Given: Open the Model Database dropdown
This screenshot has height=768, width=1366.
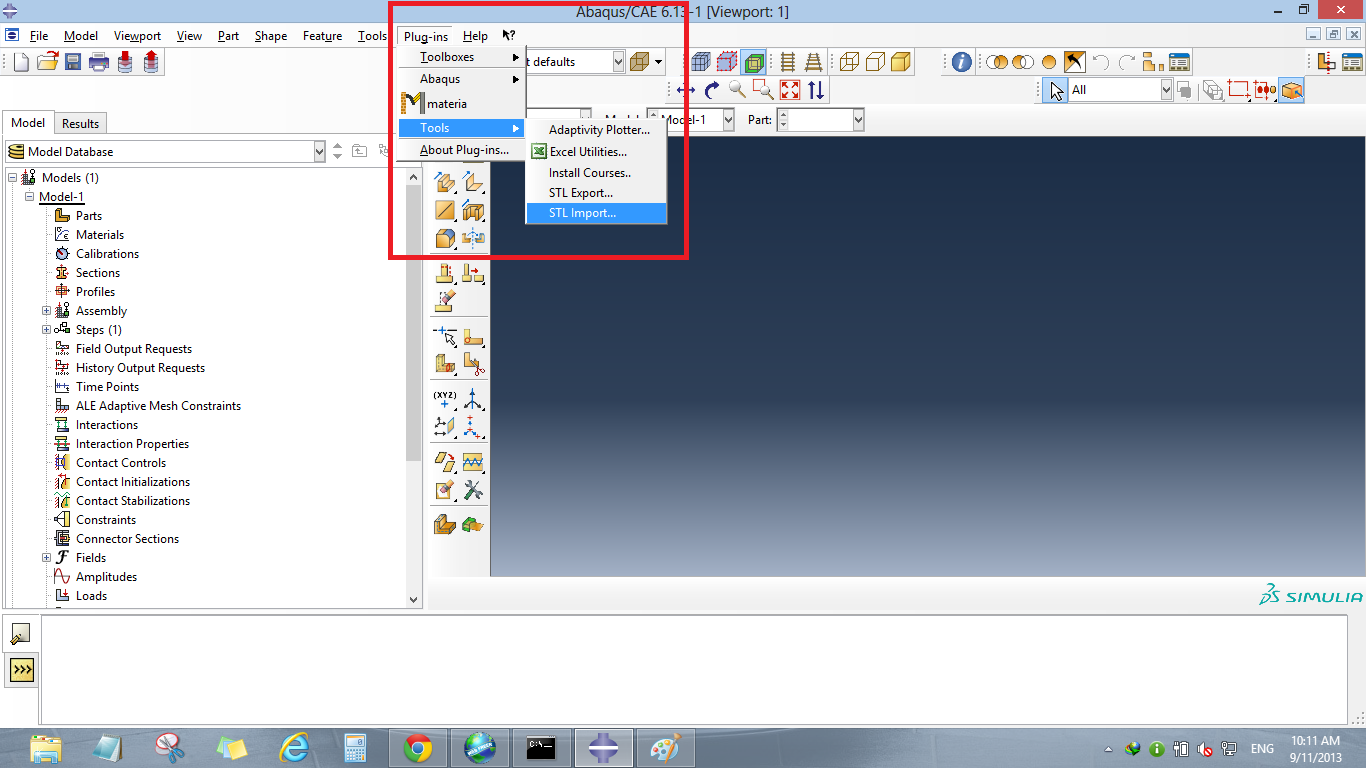Looking at the screenshot, I should coord(320,152).
